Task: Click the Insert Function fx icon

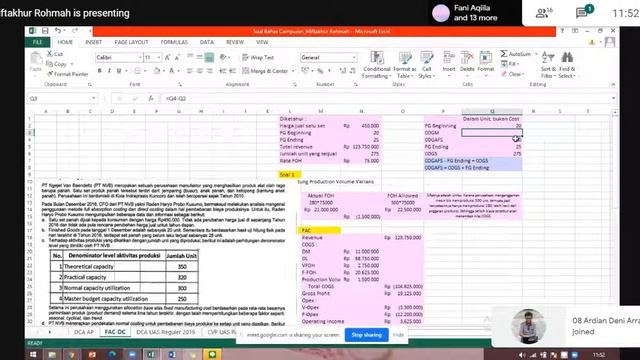Action: [151, 98]
